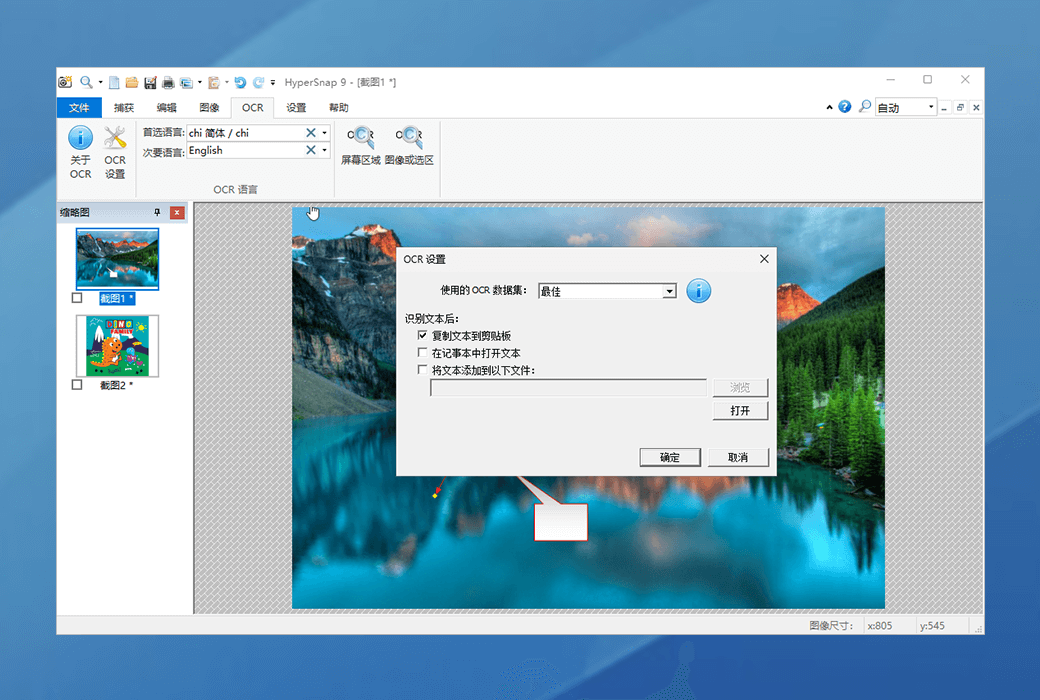Viewport: 1040px width, 700px height.
Task: Uncheck 复制文本到剪贴板 checkbox
Action: pos(423,336)
